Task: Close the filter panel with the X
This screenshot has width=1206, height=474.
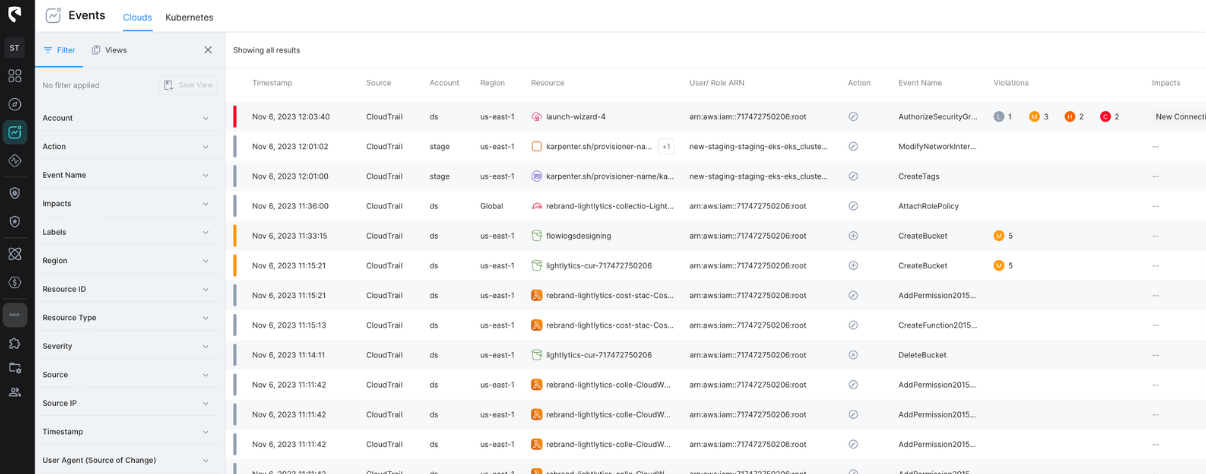Action: click(208, 50)
